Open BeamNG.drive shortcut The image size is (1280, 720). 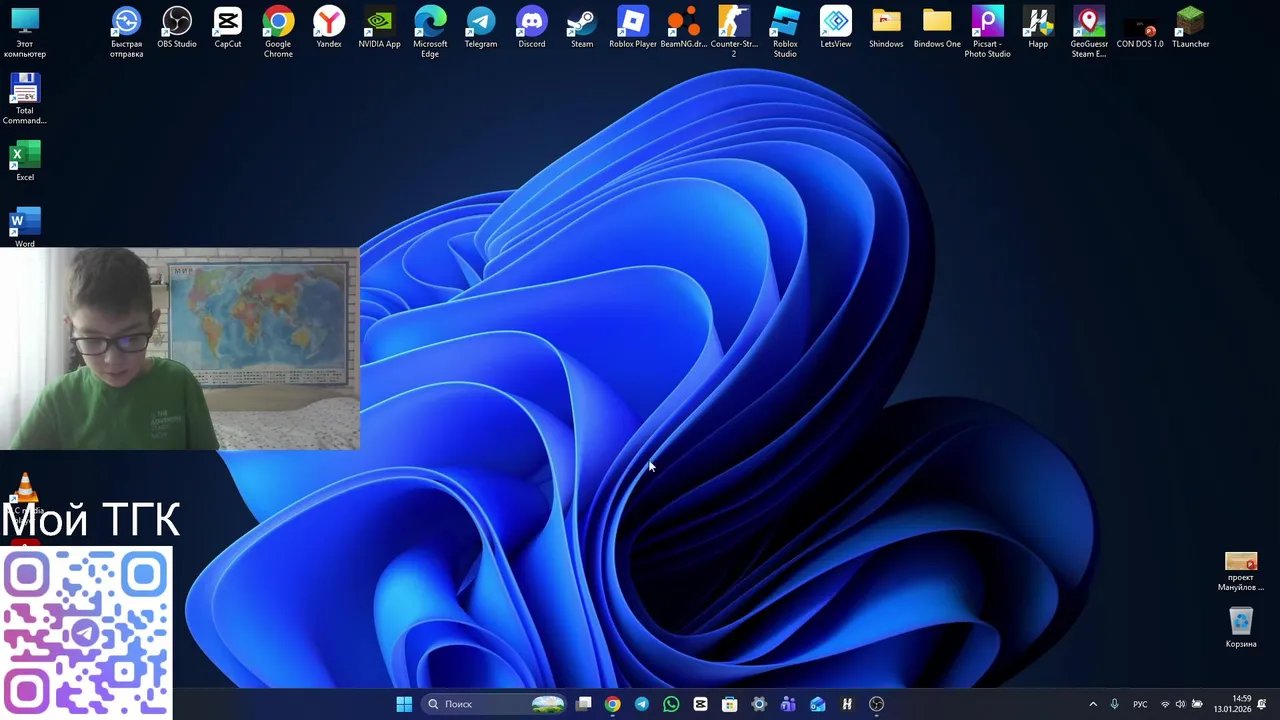[684, 28]
